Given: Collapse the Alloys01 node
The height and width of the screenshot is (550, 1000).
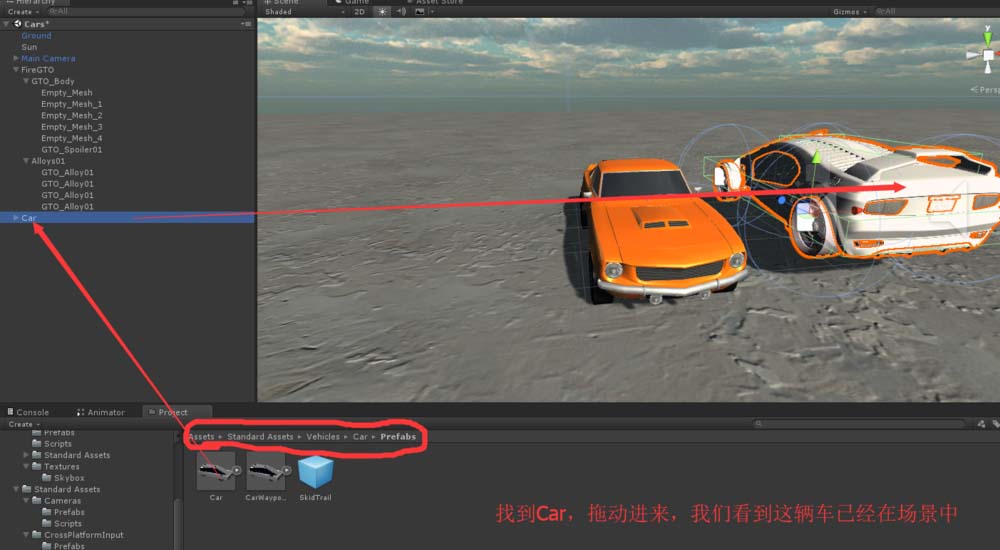Looking at the screenshot, I should tap(26, 161).
